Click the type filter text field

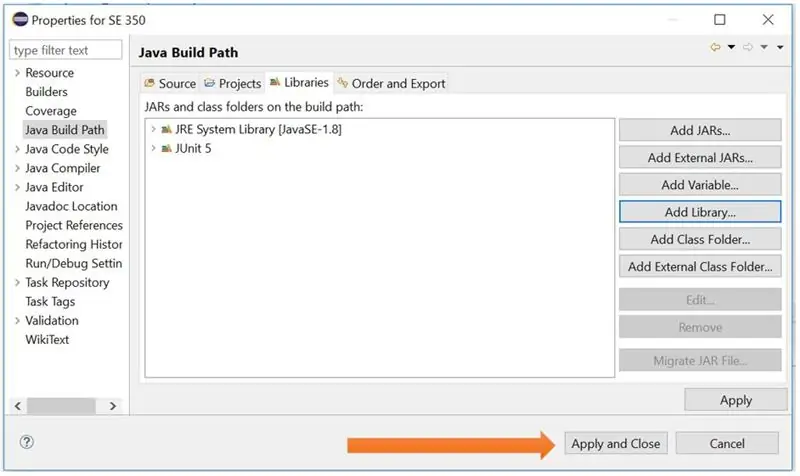pyautogui.click(x=65, y=50)
